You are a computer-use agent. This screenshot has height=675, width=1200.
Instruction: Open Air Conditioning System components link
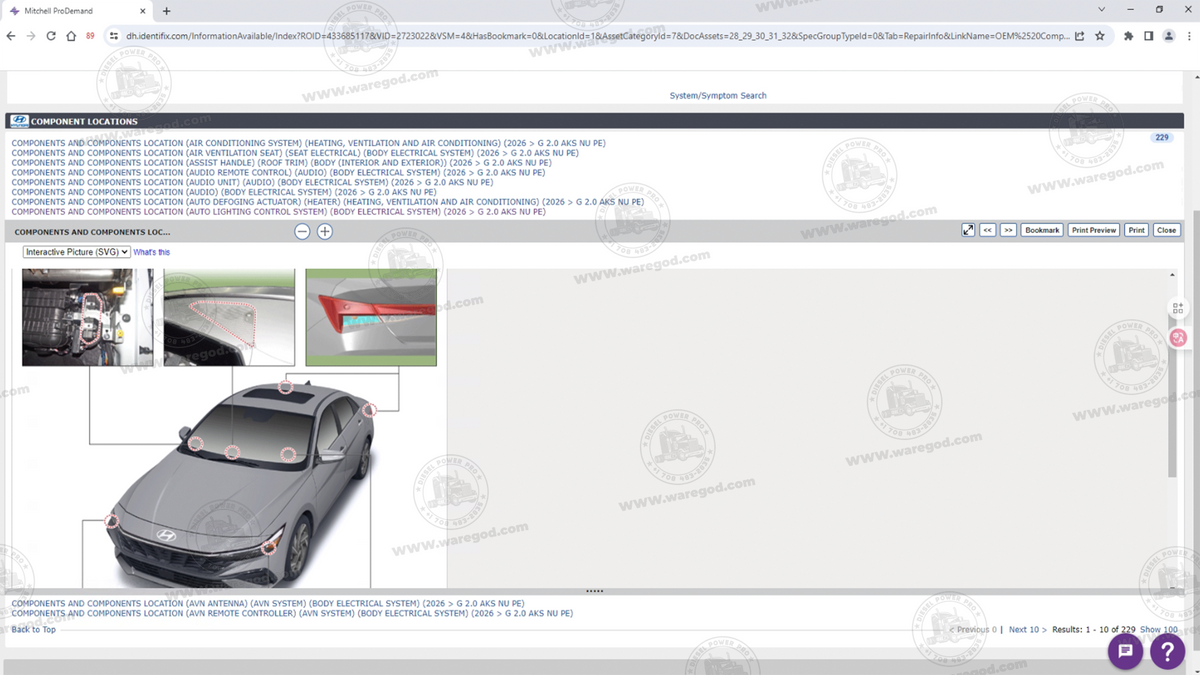click(308, 143)
